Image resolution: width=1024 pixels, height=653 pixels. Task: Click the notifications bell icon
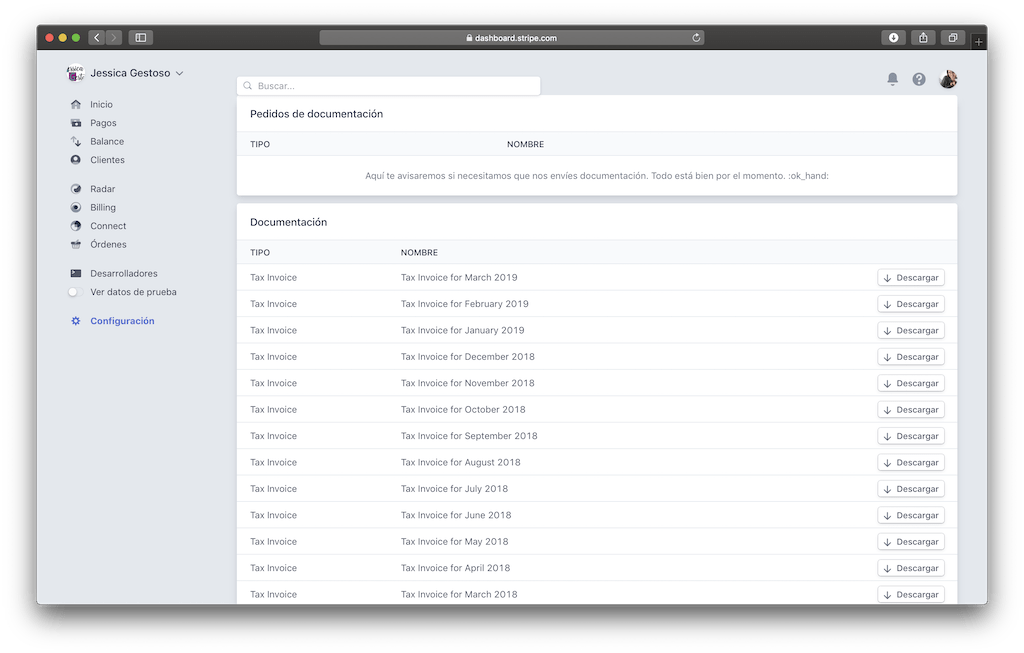tap(892, 80)
